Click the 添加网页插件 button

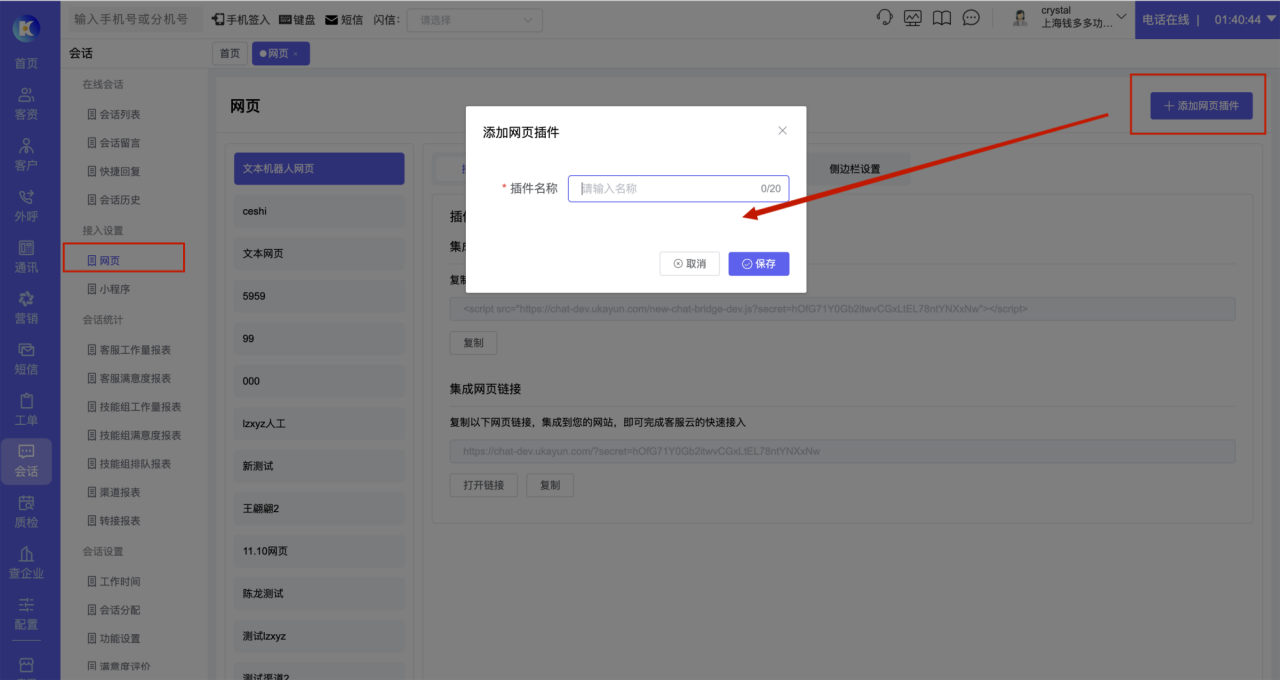tap(1201, 105)
